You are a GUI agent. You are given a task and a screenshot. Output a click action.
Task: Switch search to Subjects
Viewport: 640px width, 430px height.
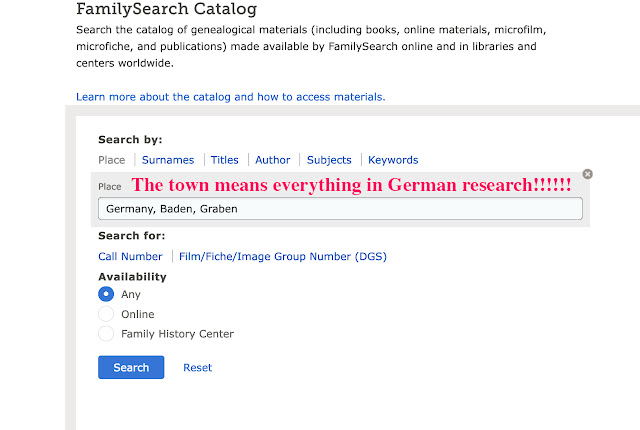coord(329,160)
